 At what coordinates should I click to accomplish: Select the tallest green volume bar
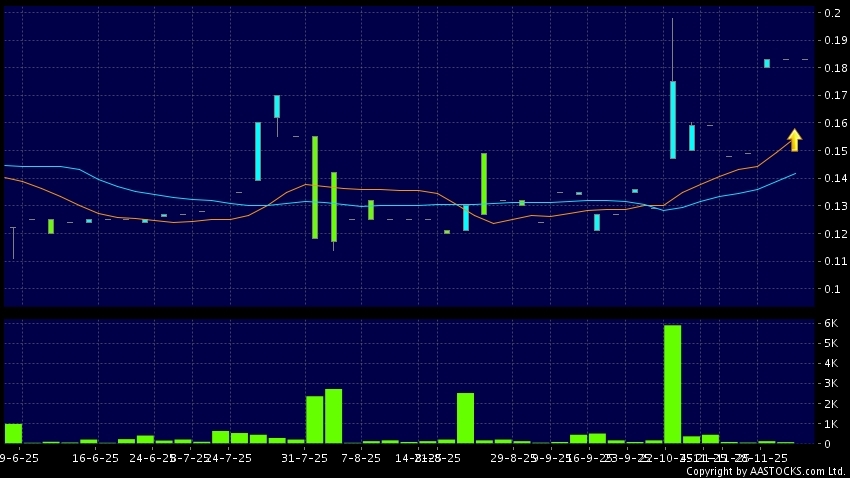[672, 384]
